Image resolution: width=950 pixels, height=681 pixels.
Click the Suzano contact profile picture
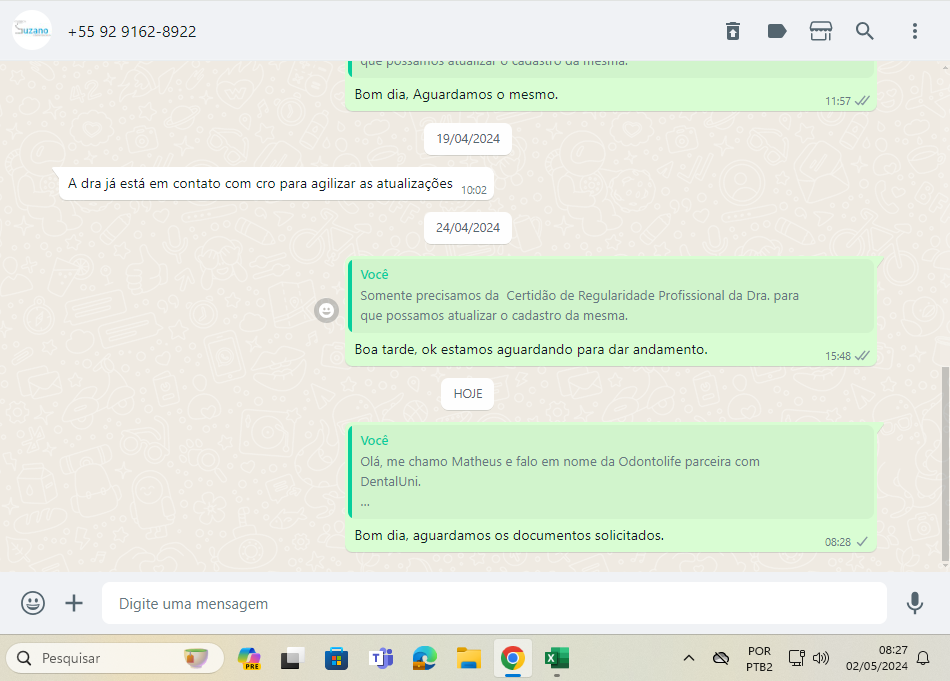pos(32,31)
